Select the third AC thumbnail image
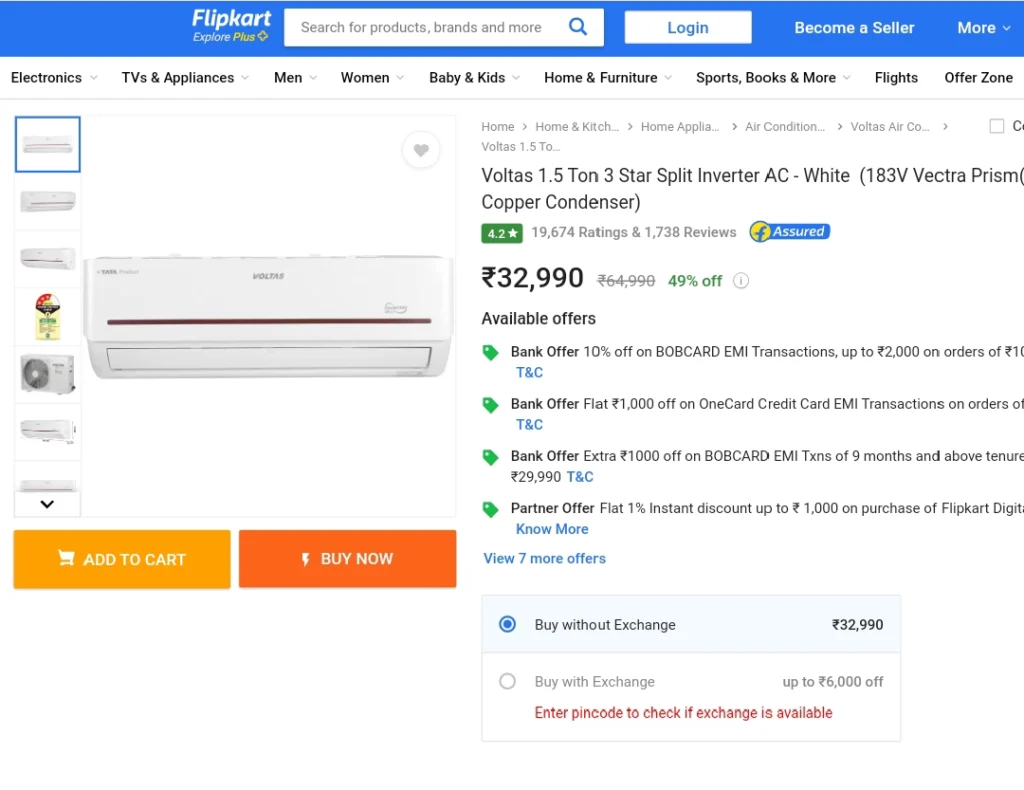The image size is (1024, 790). pyautogui.click(x=48, y=259)
